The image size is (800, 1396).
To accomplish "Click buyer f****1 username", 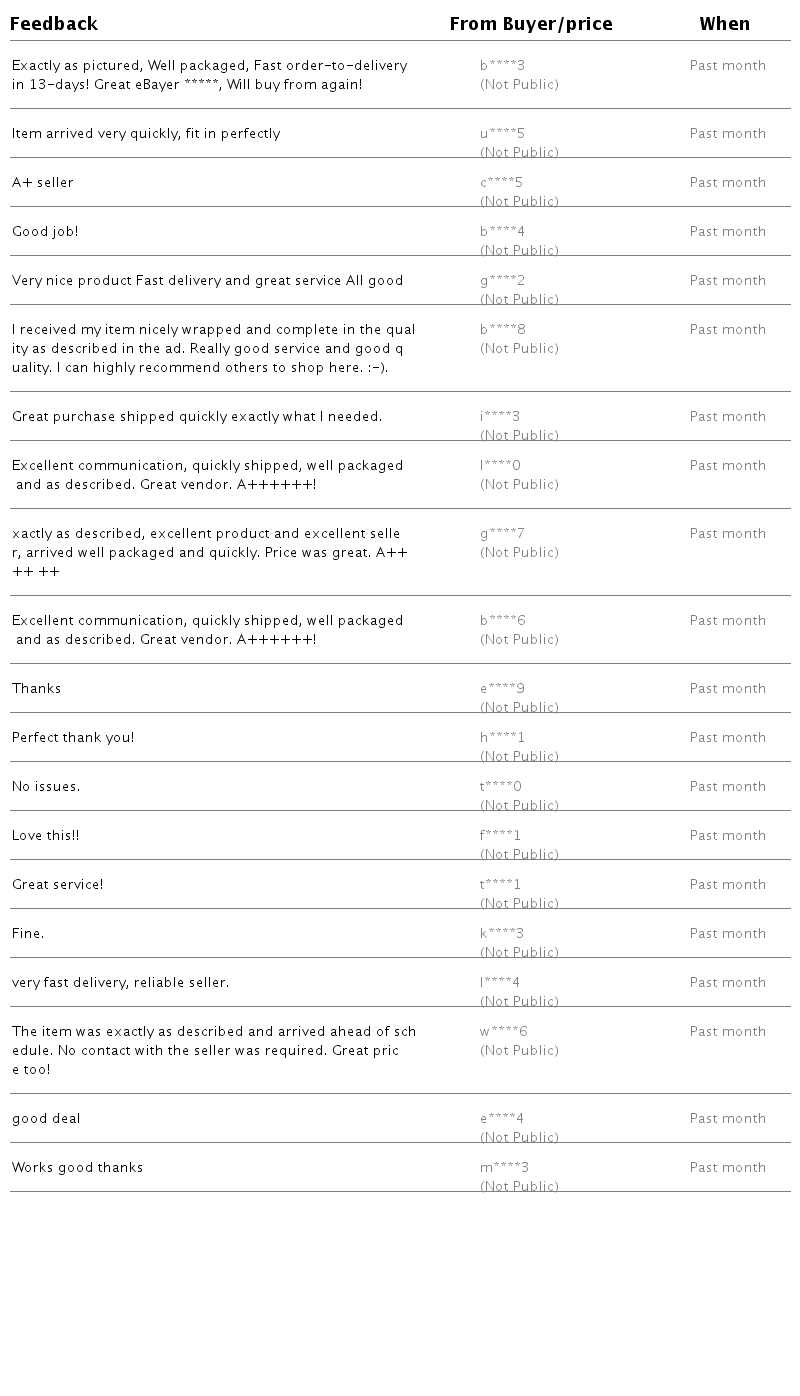I will pos(500,836).
